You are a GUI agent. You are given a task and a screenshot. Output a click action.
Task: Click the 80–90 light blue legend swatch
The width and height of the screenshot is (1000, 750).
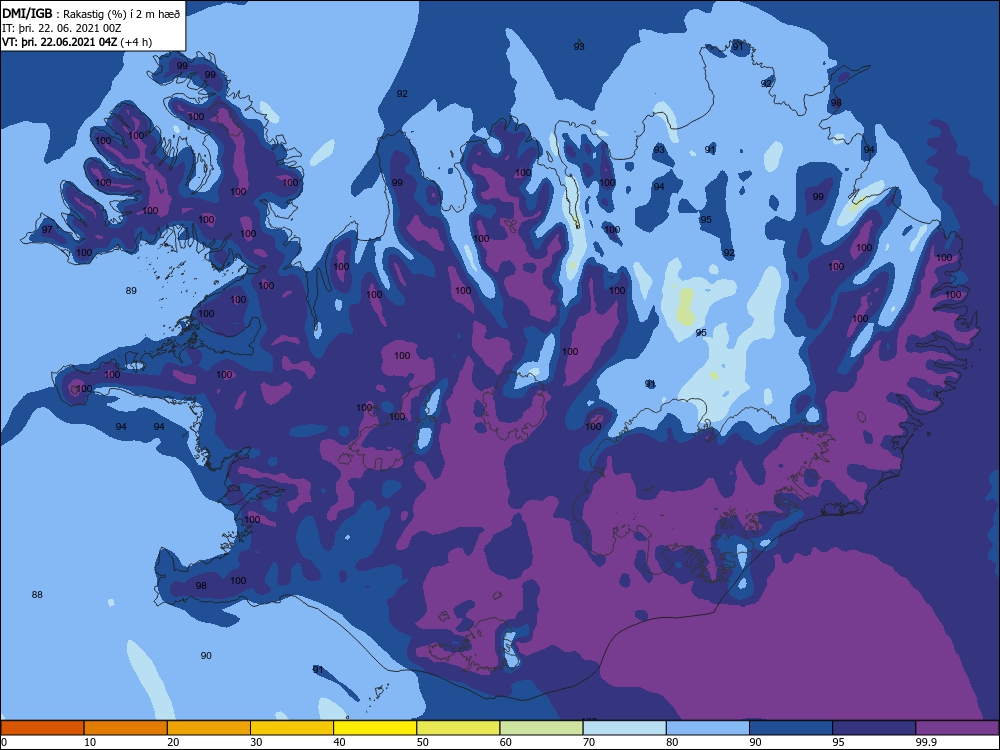pyautogui.click(x=707, y=728)
